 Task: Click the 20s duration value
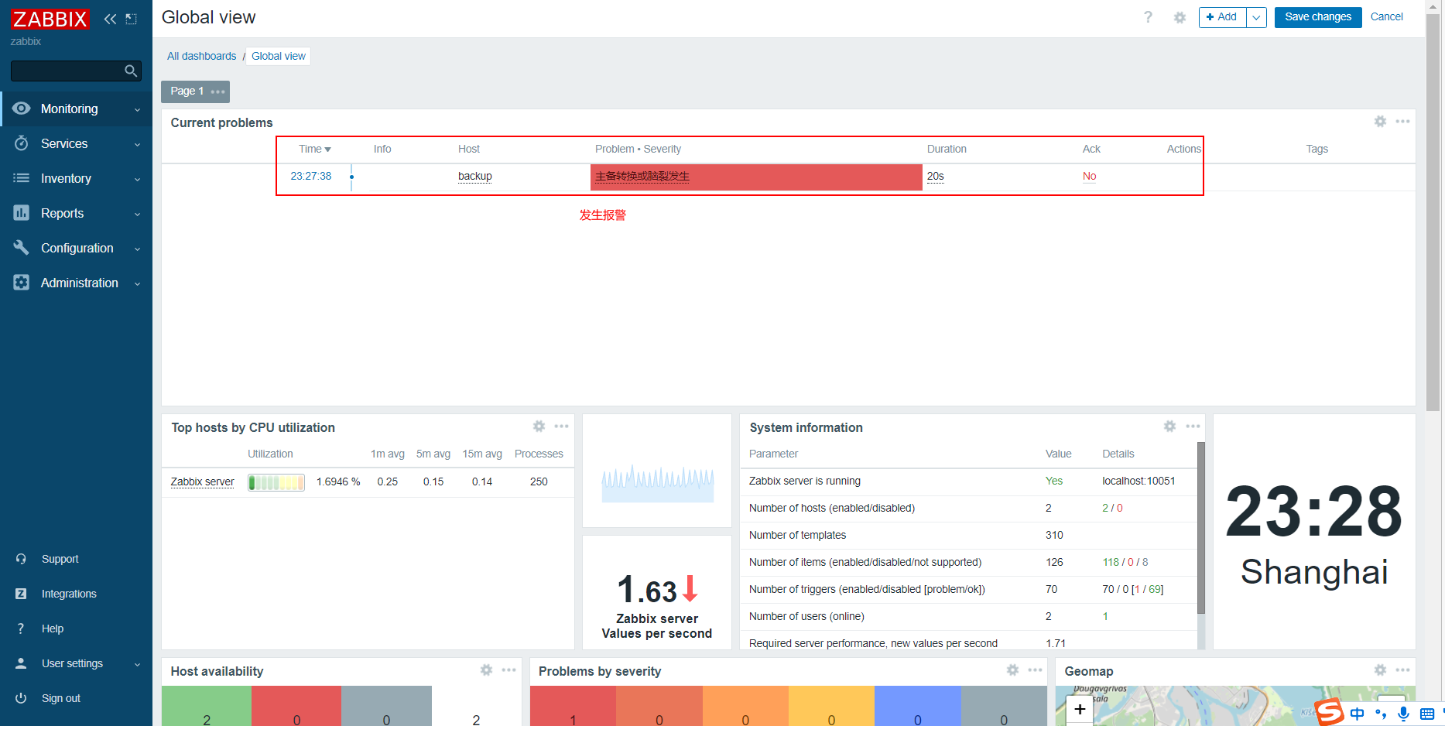[x=935, y=176]
